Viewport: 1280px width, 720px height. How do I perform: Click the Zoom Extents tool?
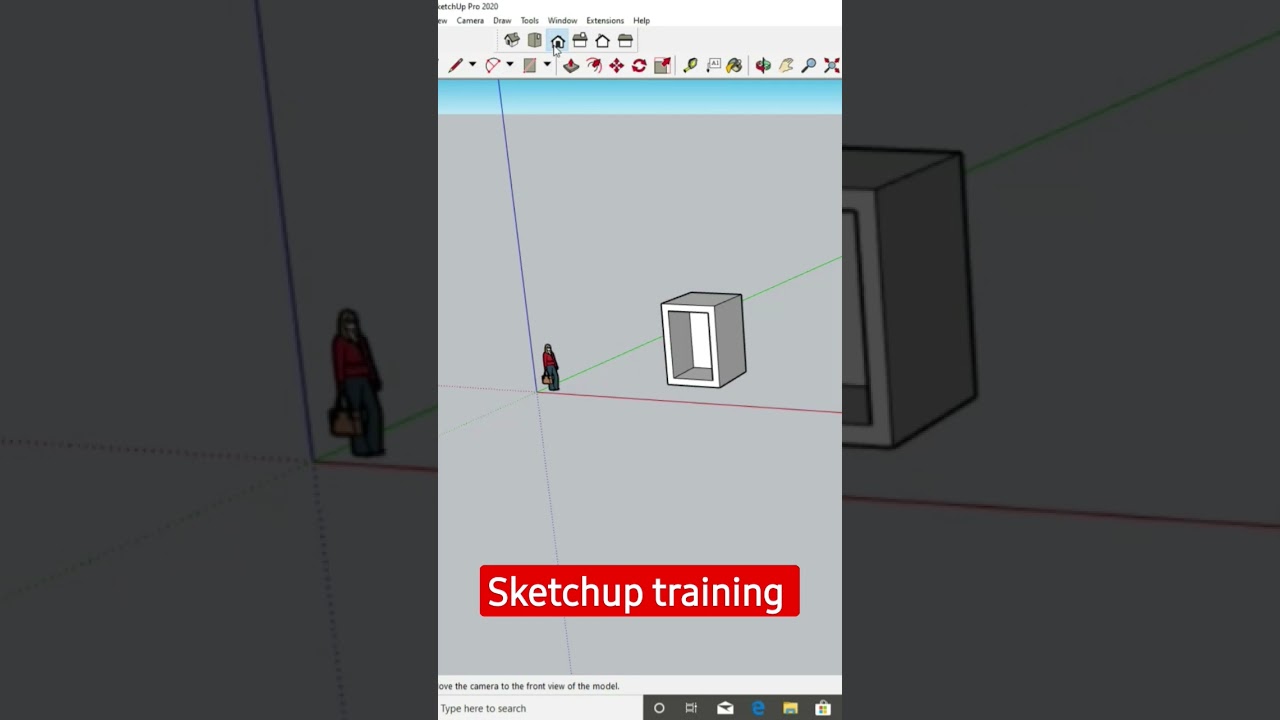click(831, 65)
